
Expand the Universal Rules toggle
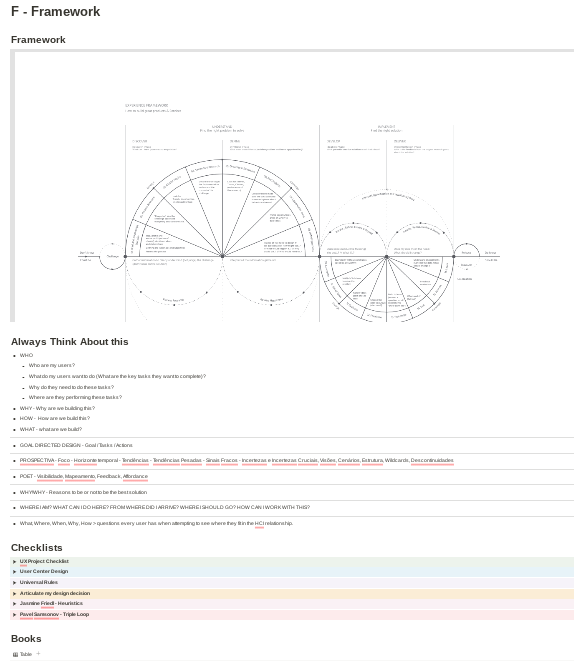click(x=14, y=583)
